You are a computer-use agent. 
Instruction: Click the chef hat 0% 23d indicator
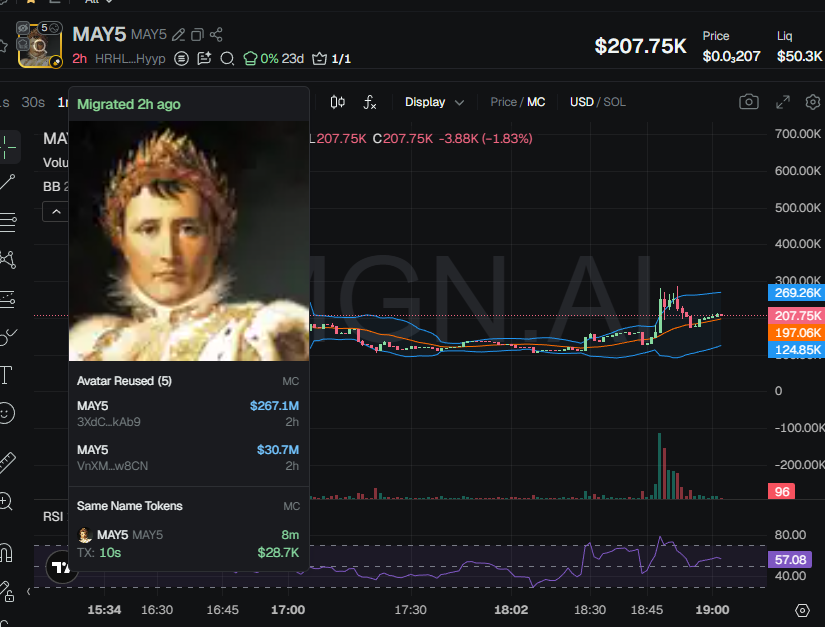pos(274,58)
